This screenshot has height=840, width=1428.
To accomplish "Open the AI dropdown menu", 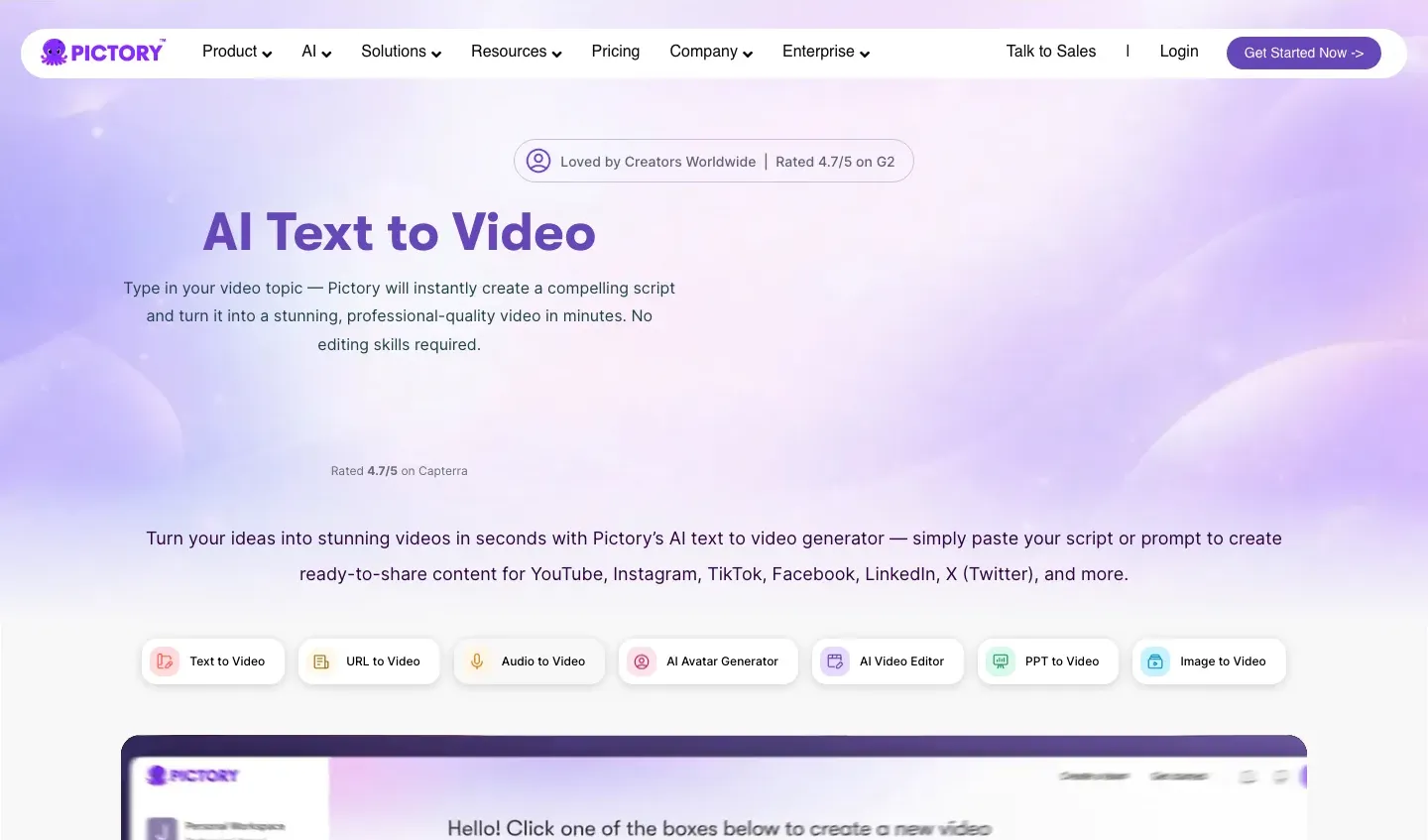I will (x=316, y=52).
